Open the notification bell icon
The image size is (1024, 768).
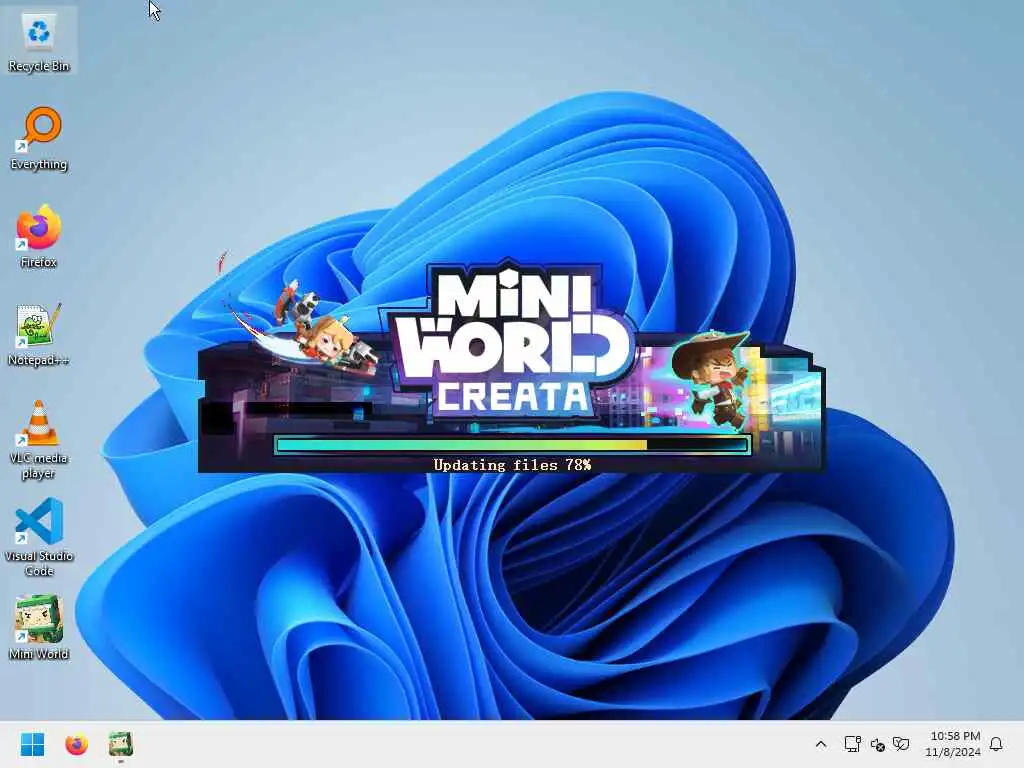coord(996,744)
